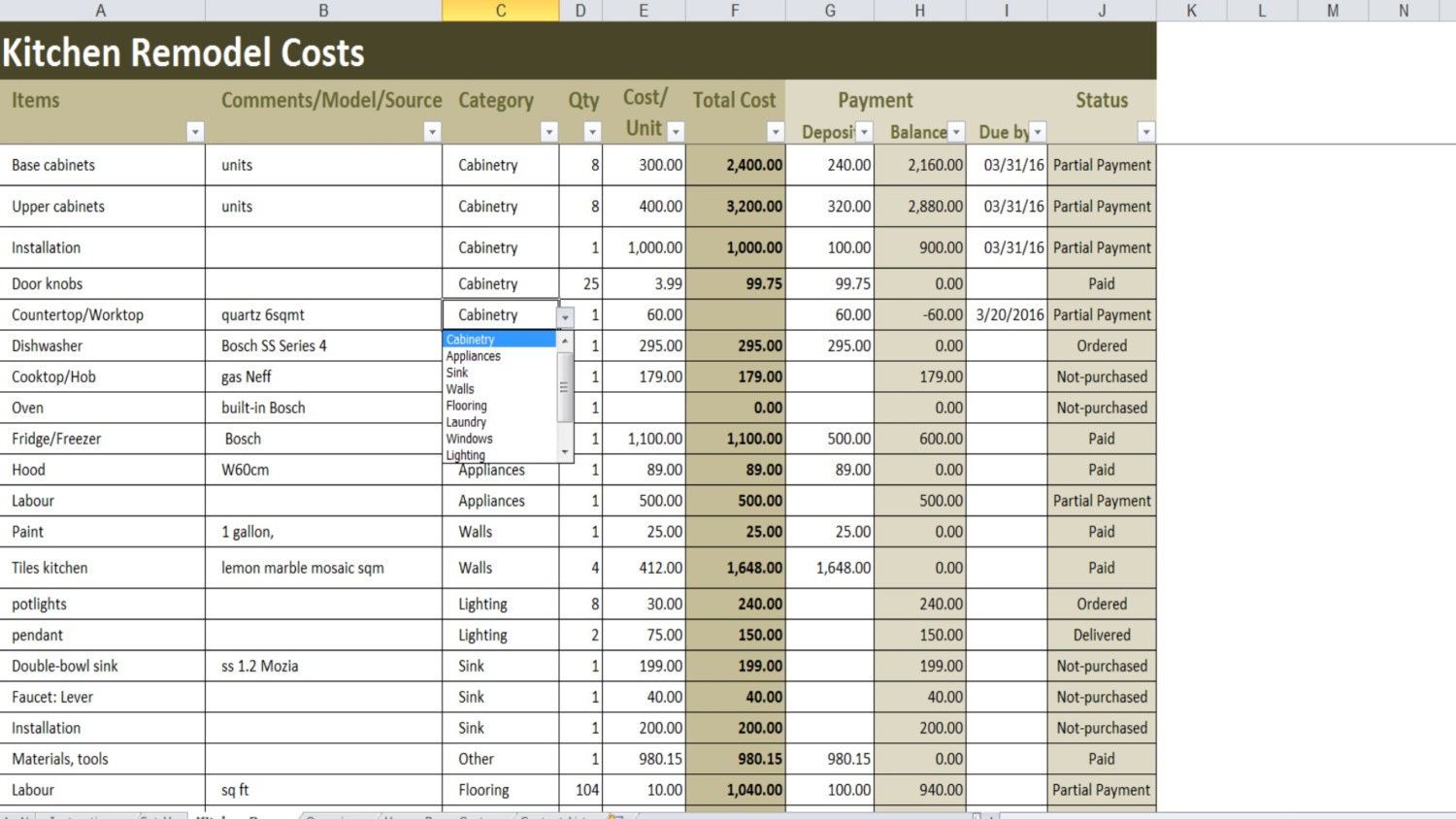The image size is (1456, 819).
Task: Click the Deposit column filter icon
Action: click(864, 131)
